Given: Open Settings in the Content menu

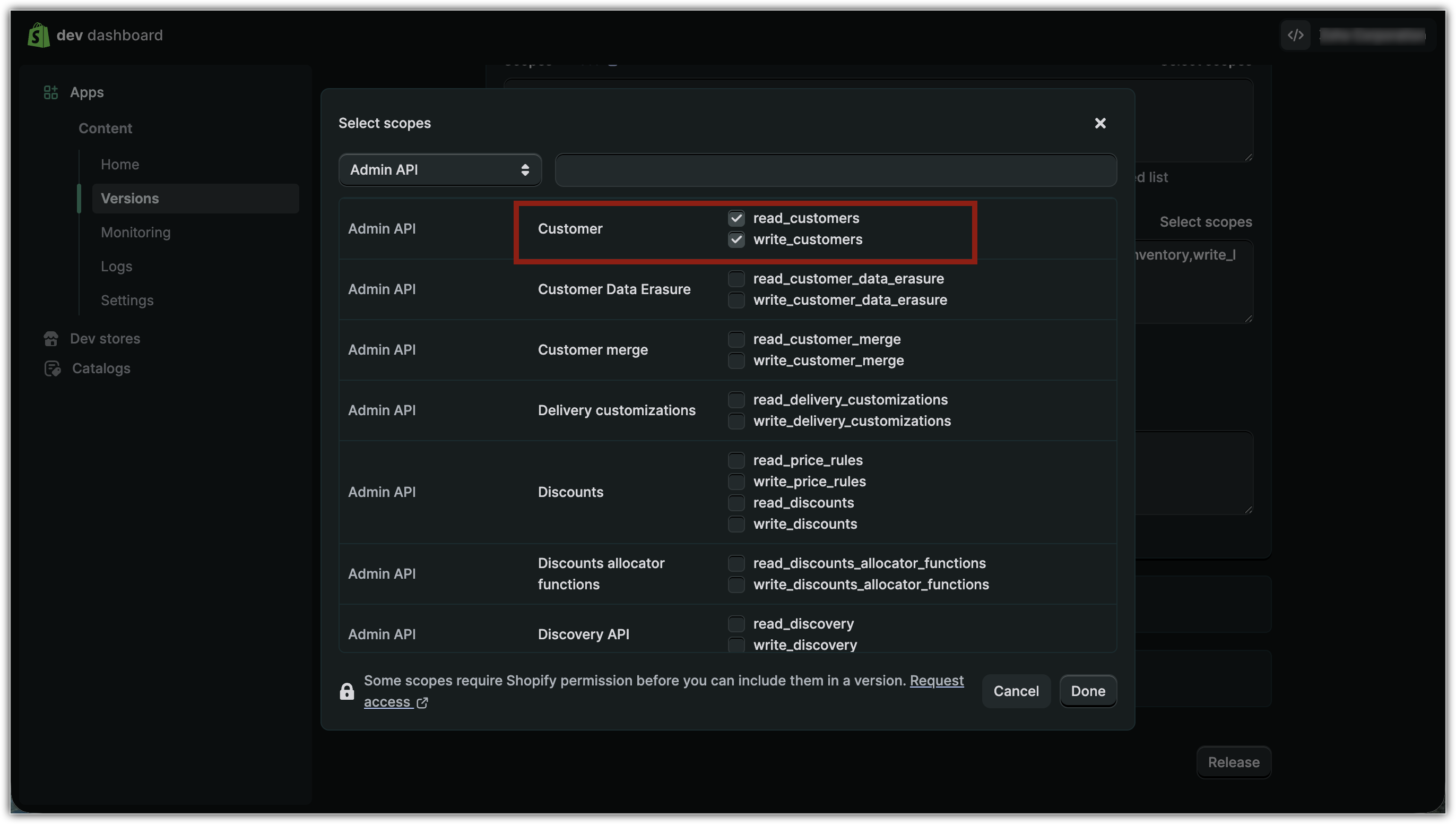Looking at the screenshot, I should 127,301.
